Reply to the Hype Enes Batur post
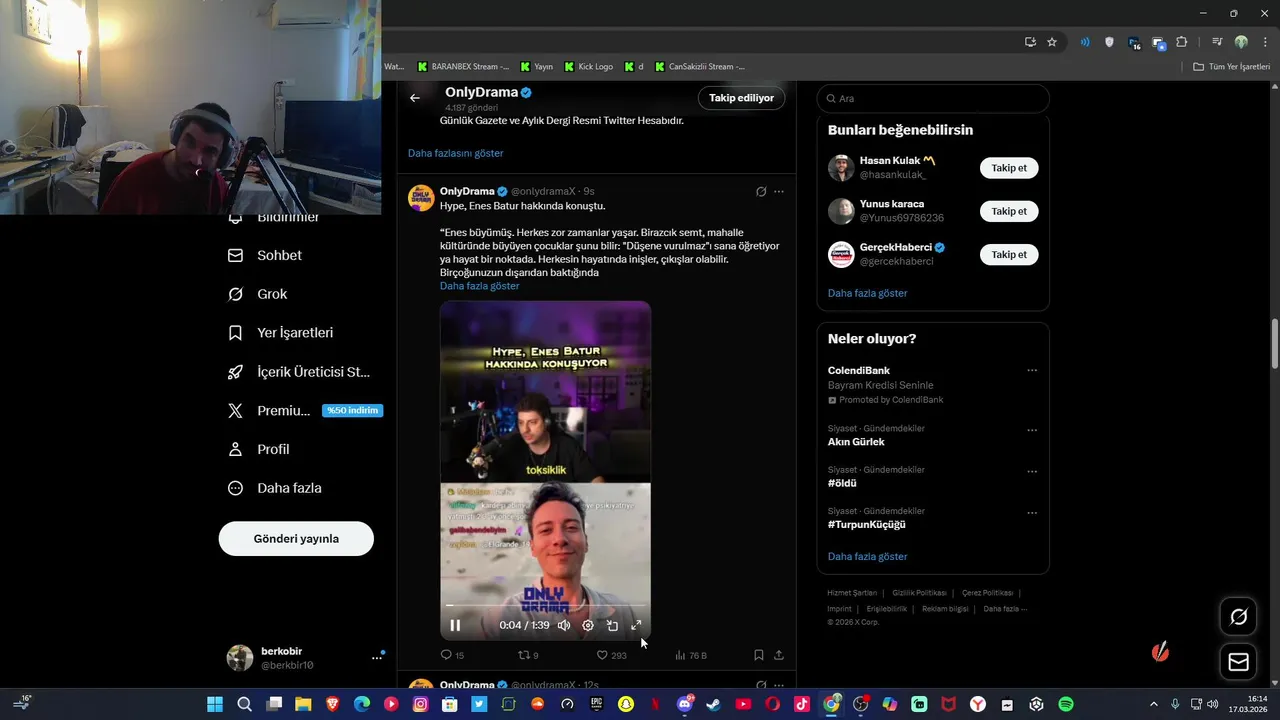The height and width of the screenshot is (720, 1280). (452, 655)
